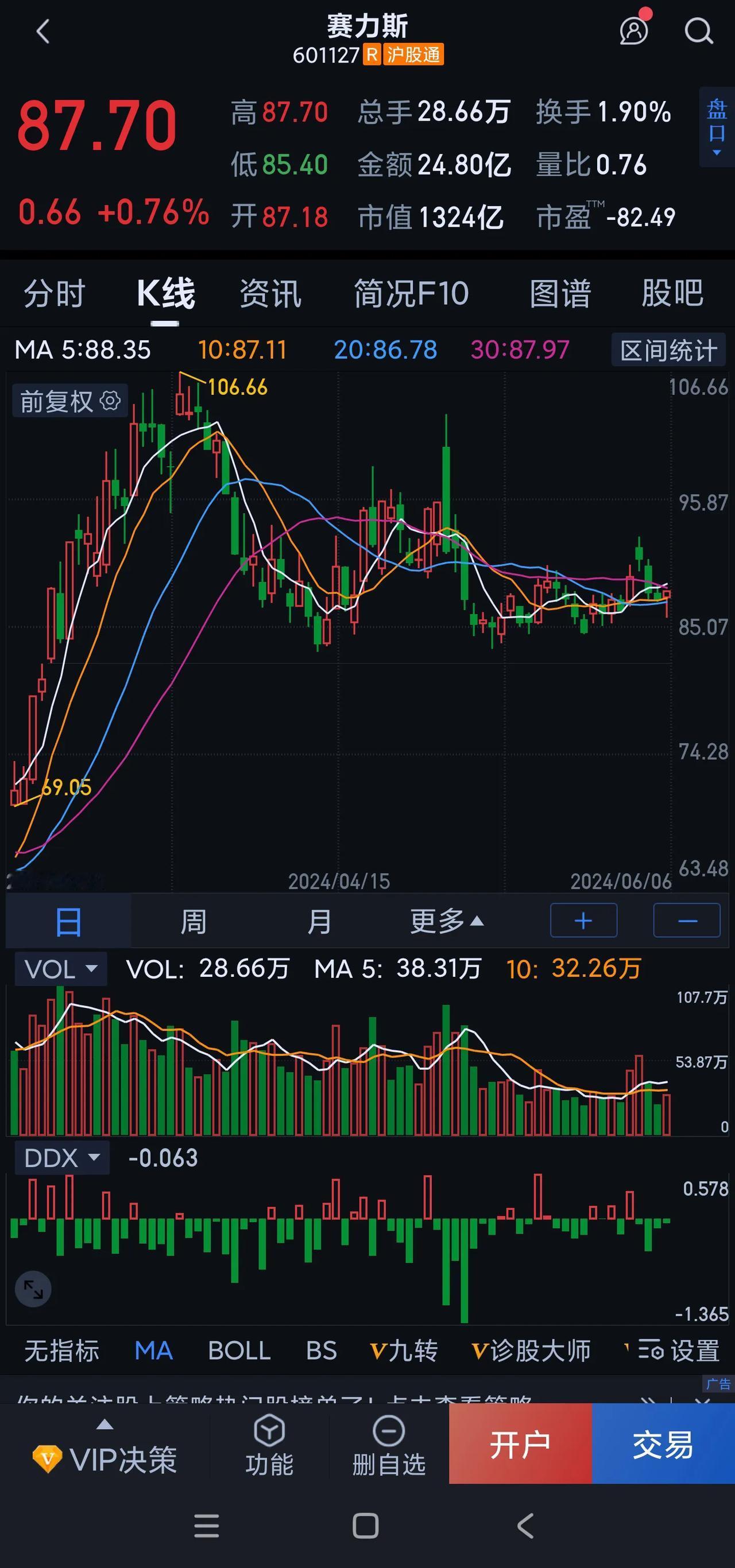The height and width of the screenshot is (1568, 735).
Task: Select the K线 tab
Action: pyautogui.click(x=165, y=294)
